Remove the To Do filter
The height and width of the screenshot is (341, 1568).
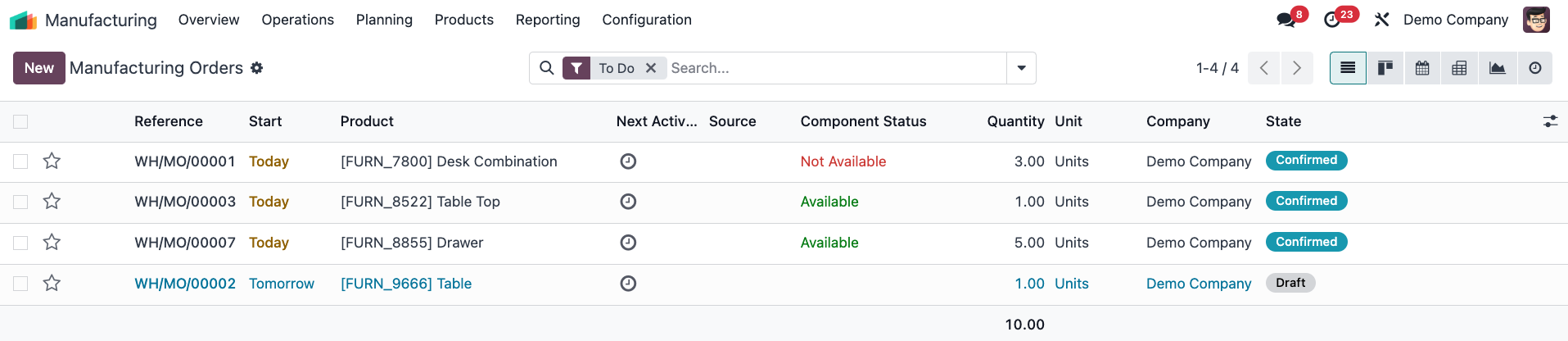click(651, 68)
